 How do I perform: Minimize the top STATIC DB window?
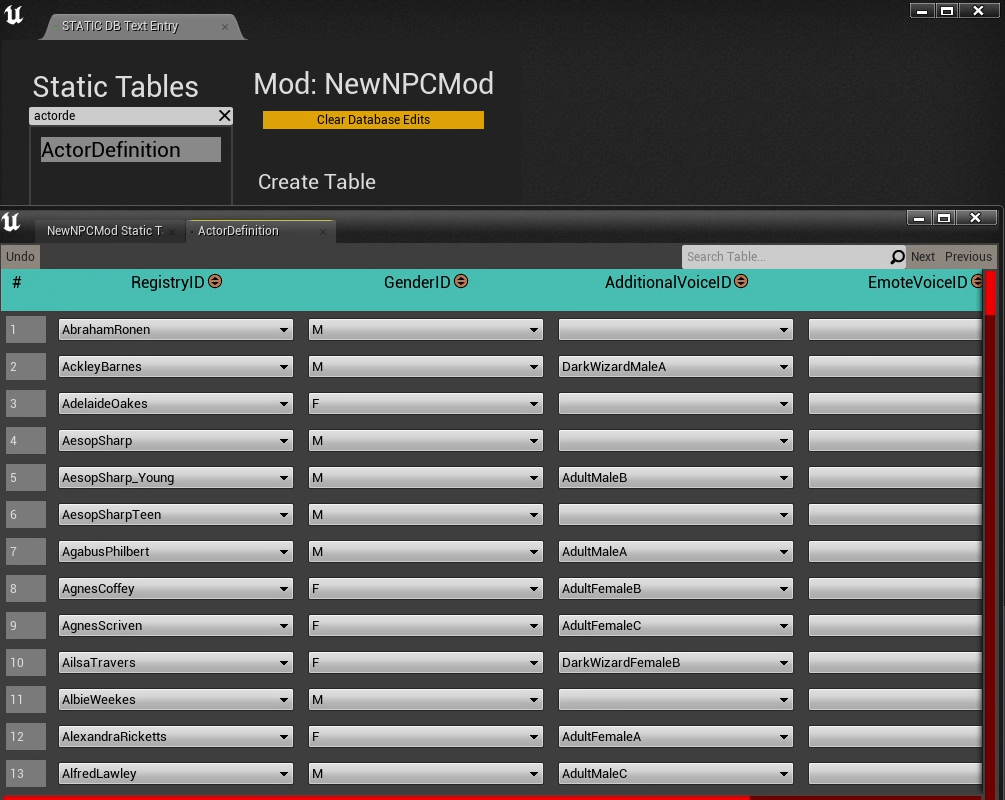click(x=922, y=11)
